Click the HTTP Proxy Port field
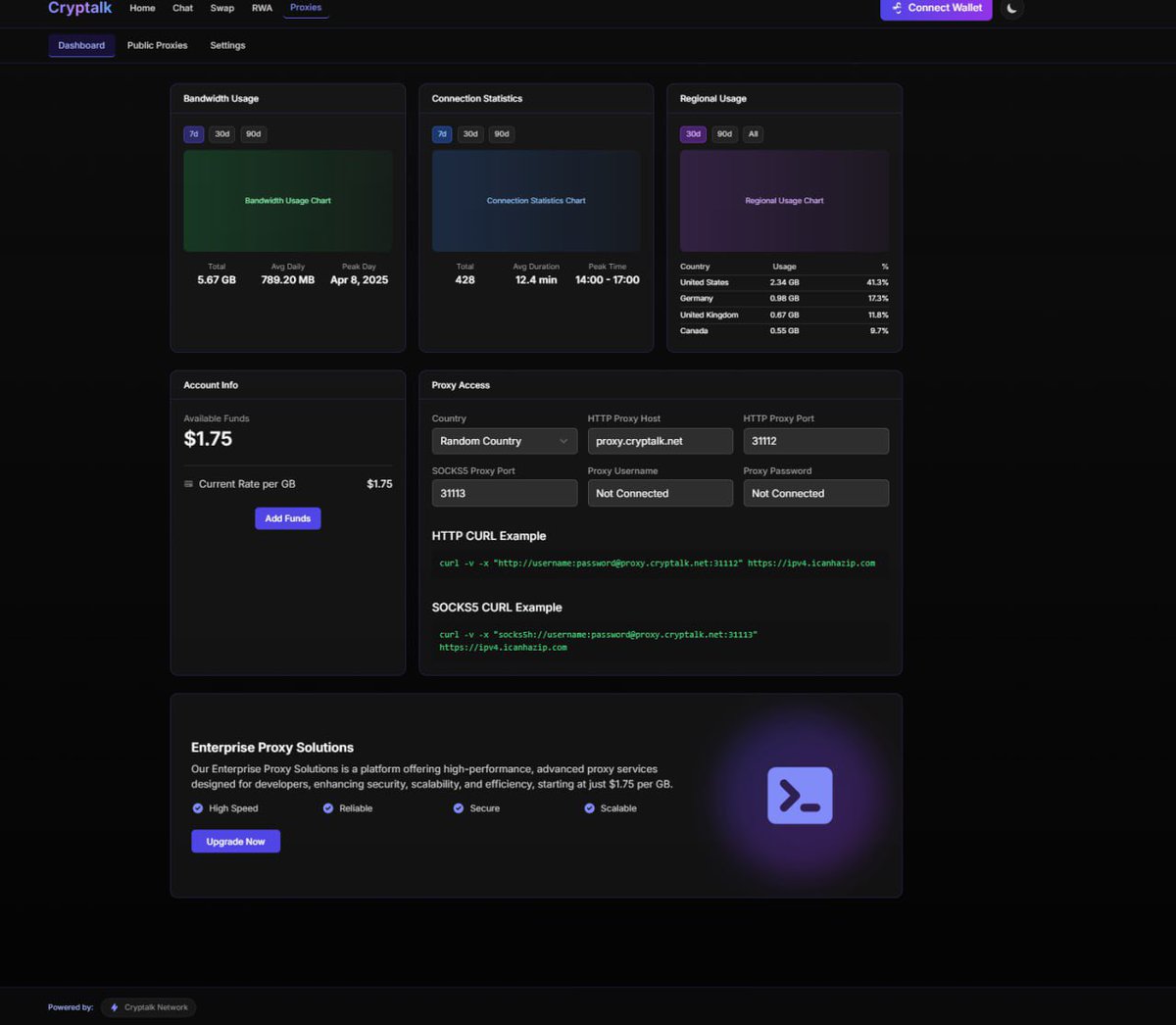Viewport: 1176px width, 1025px height. [x=816, y=441]
